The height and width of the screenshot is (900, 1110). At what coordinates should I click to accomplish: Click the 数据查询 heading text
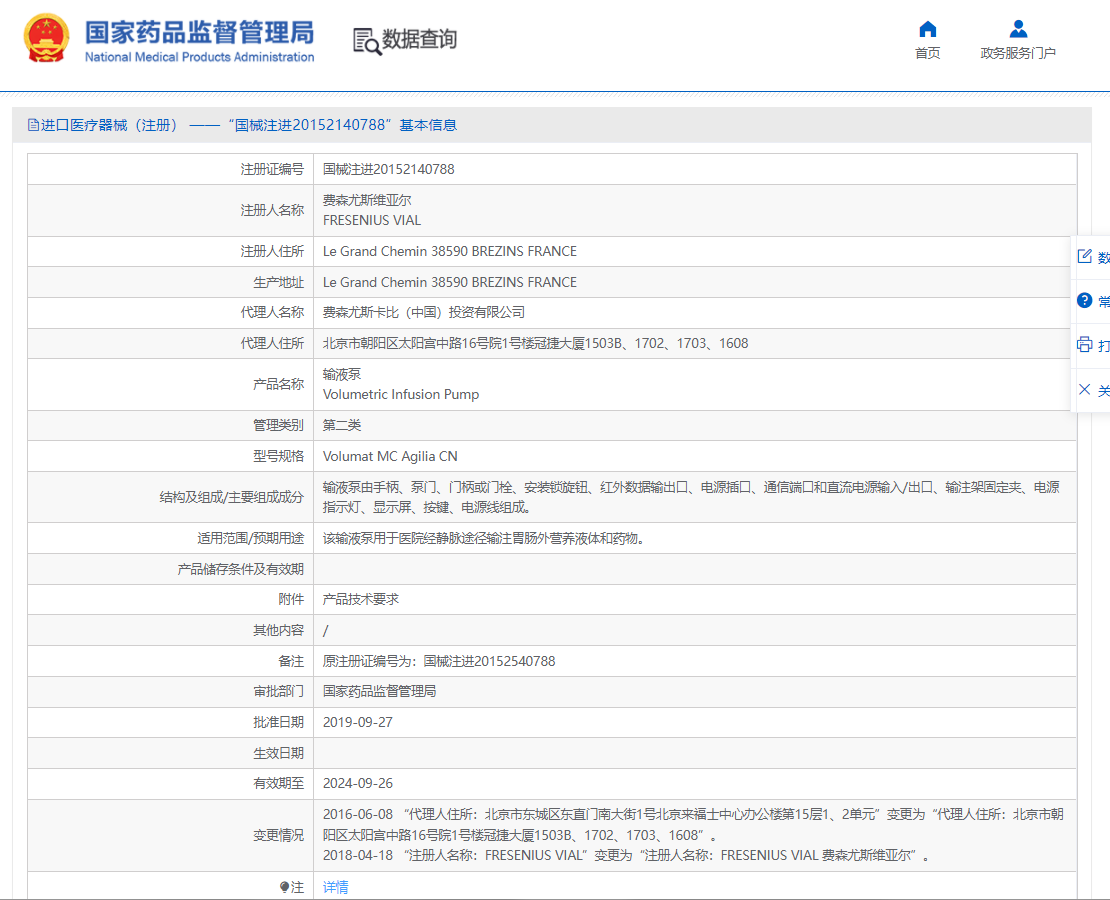tap(419, 39)
